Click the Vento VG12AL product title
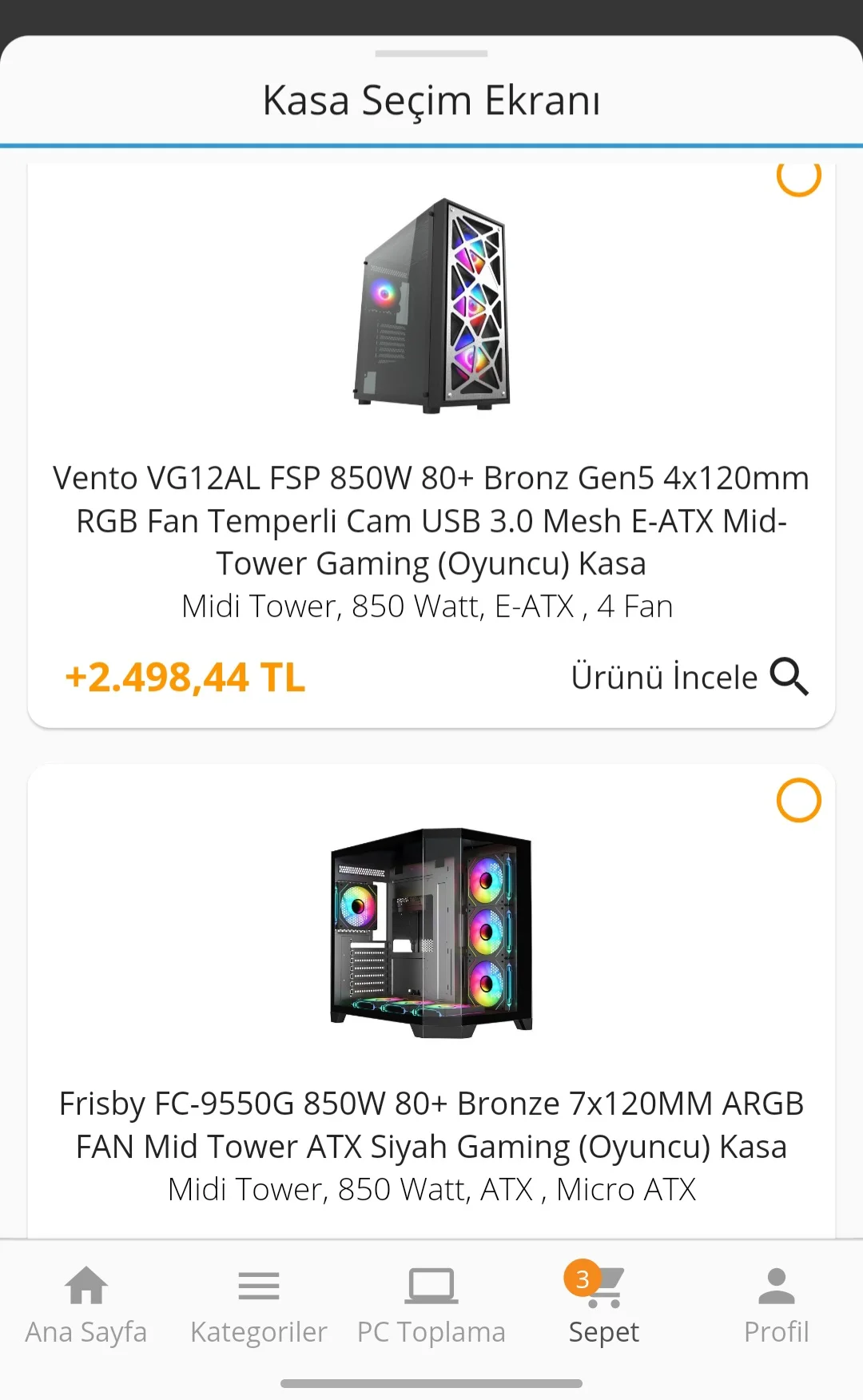 pos(431,520)
